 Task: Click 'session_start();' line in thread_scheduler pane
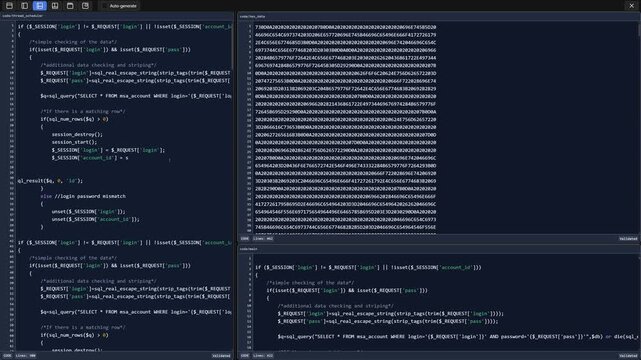pos(74,142)
